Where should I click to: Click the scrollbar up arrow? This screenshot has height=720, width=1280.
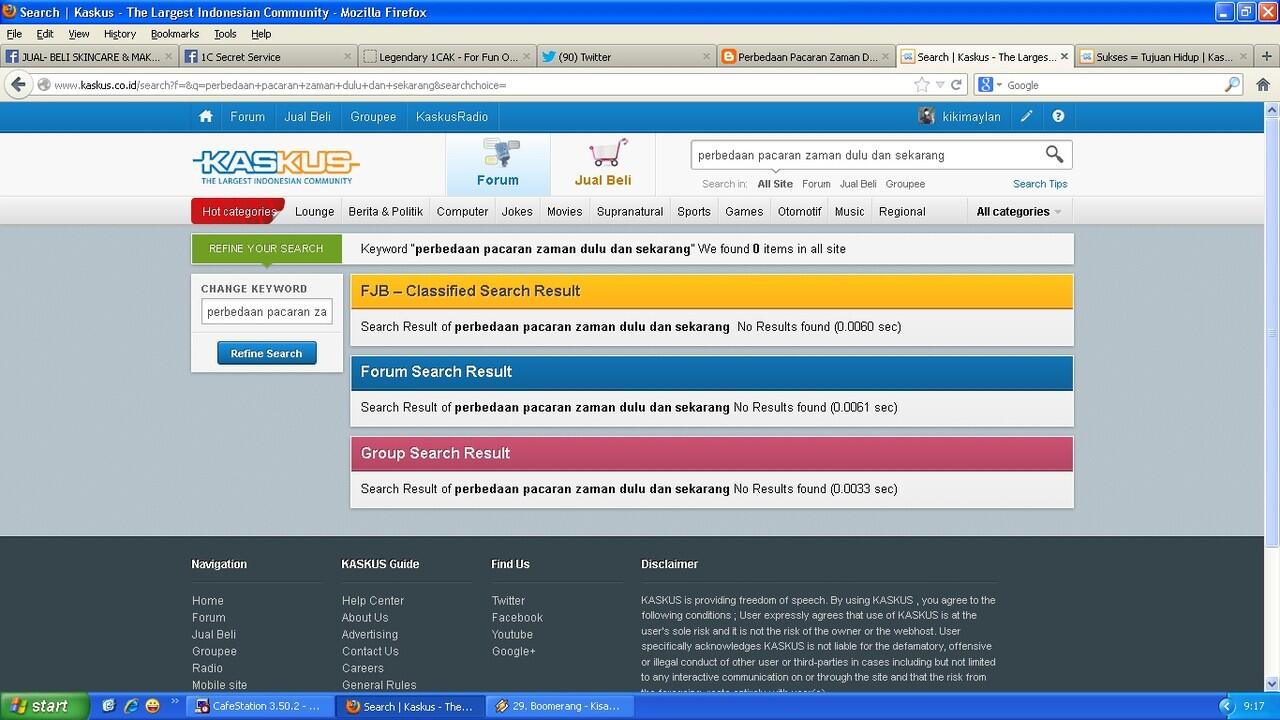point(1272,109)
